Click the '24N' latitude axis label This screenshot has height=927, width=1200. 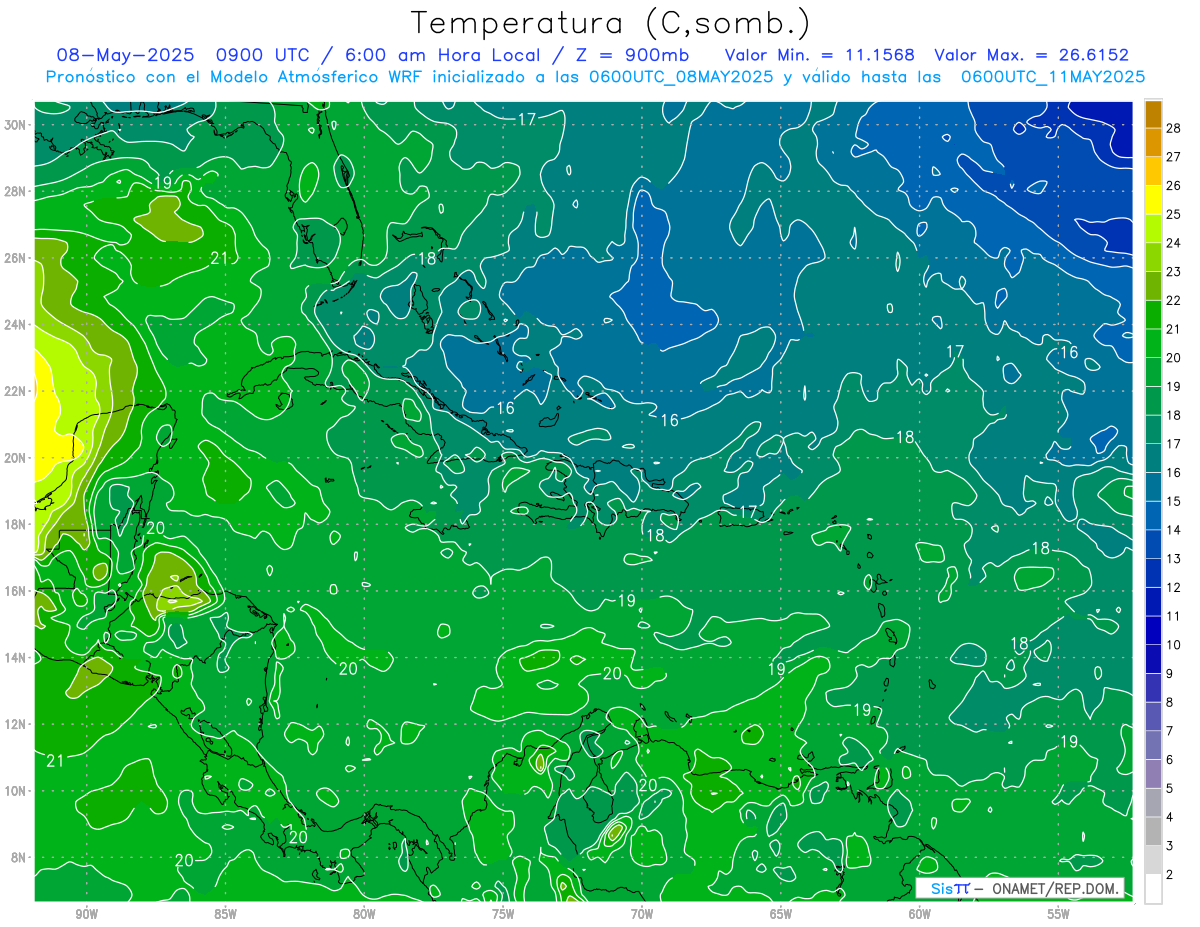point(16,325)
